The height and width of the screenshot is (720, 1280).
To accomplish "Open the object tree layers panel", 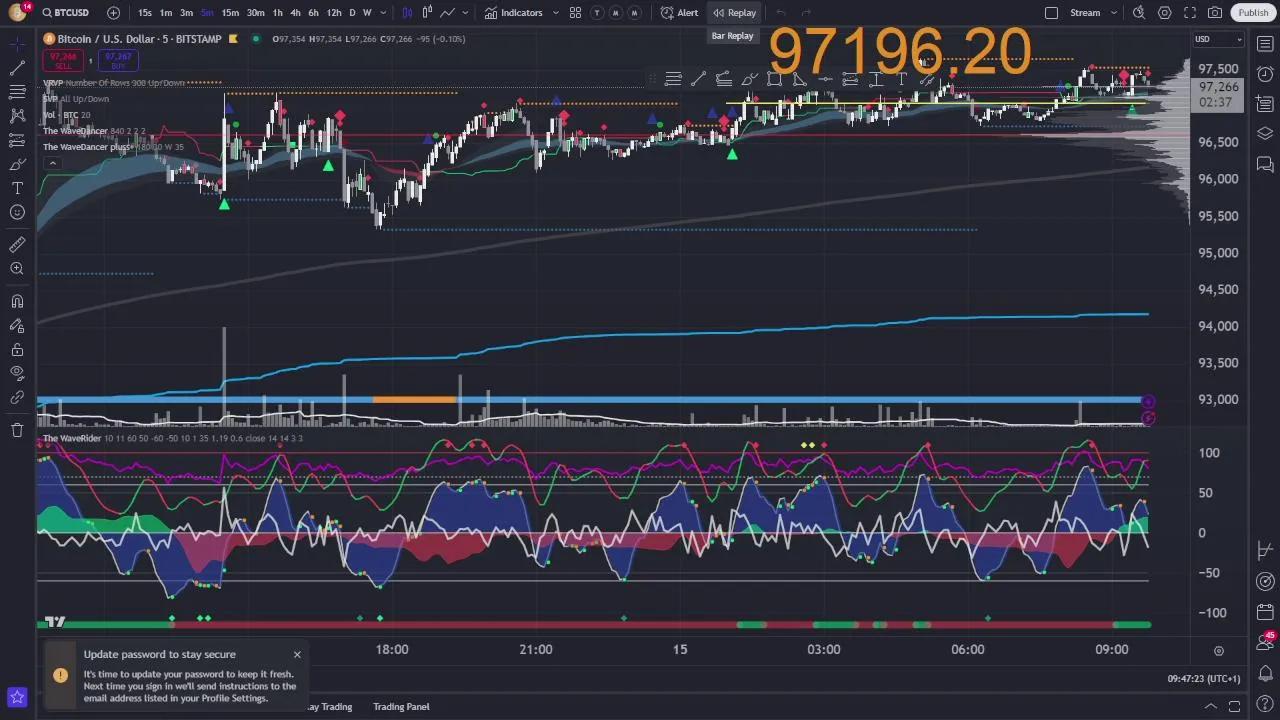I will tap(1265, 133).
